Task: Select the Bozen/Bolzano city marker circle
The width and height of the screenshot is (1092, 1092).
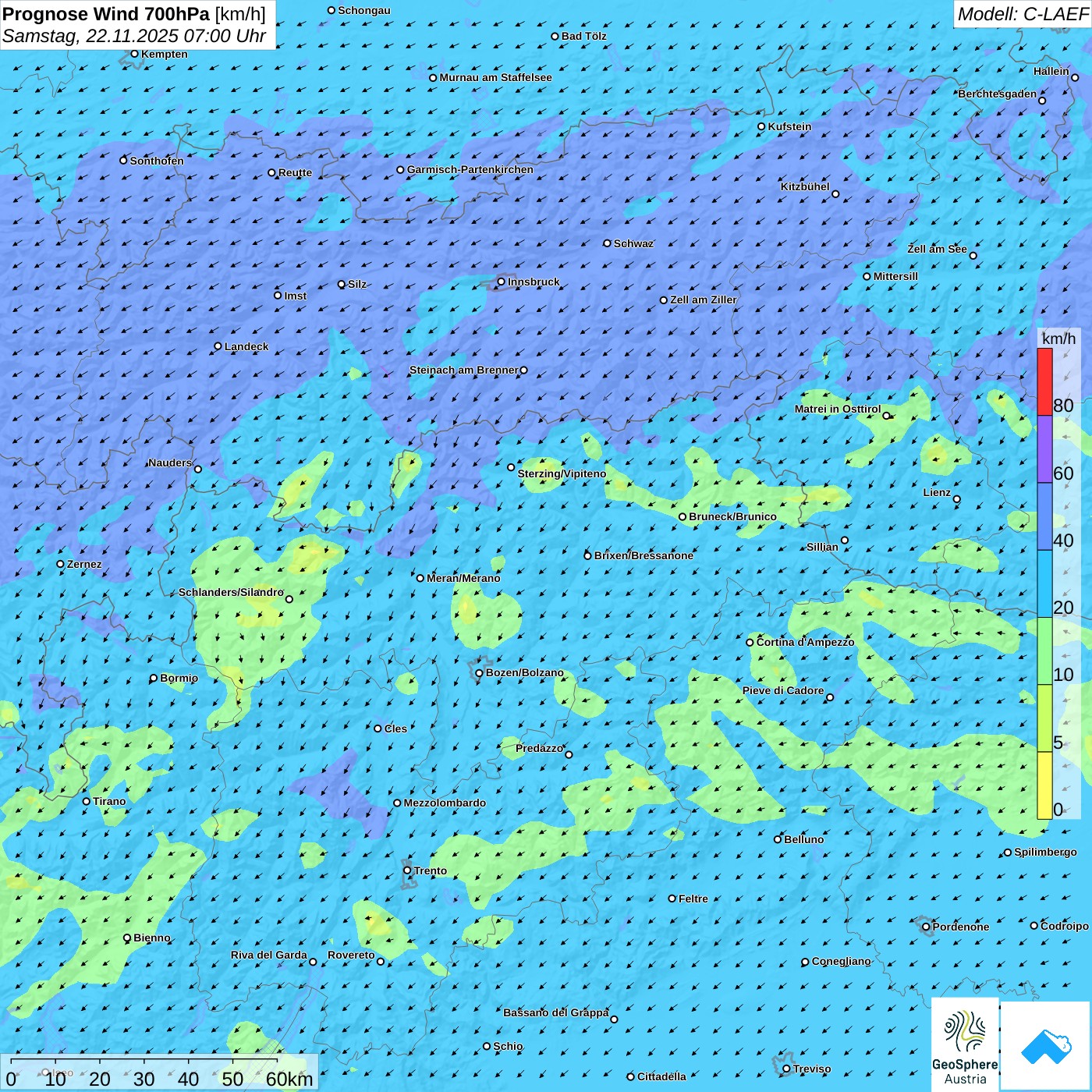Action: (x=480, y=672)
